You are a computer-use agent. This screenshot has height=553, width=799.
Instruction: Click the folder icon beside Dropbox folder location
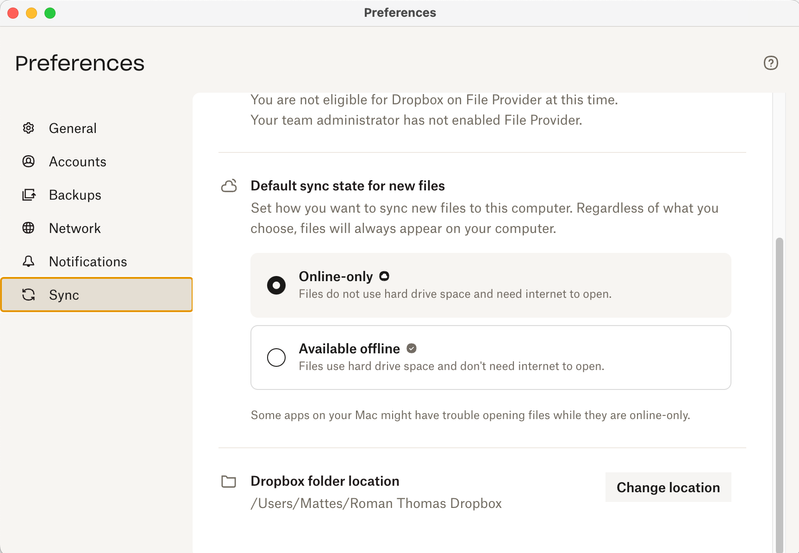point(229,482)
